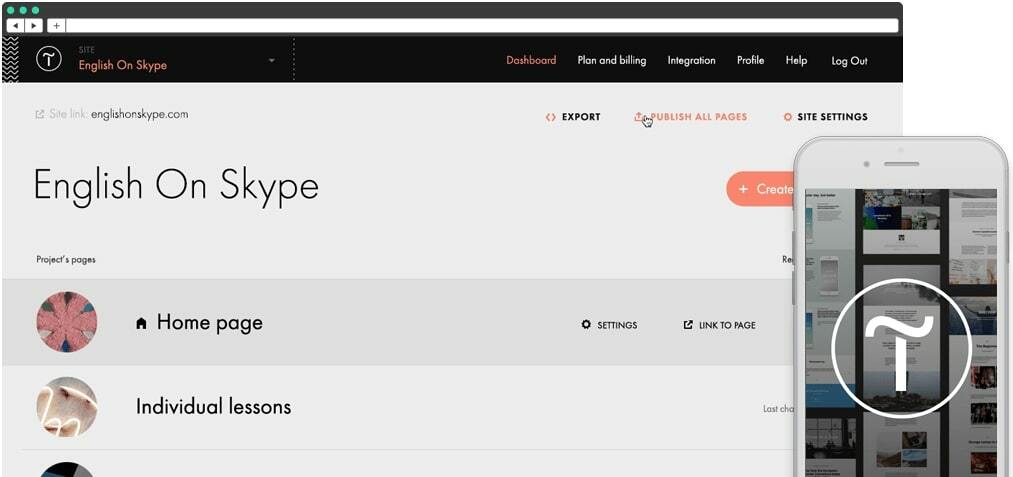Open SITE SETTINGS

tap(832, 117)
